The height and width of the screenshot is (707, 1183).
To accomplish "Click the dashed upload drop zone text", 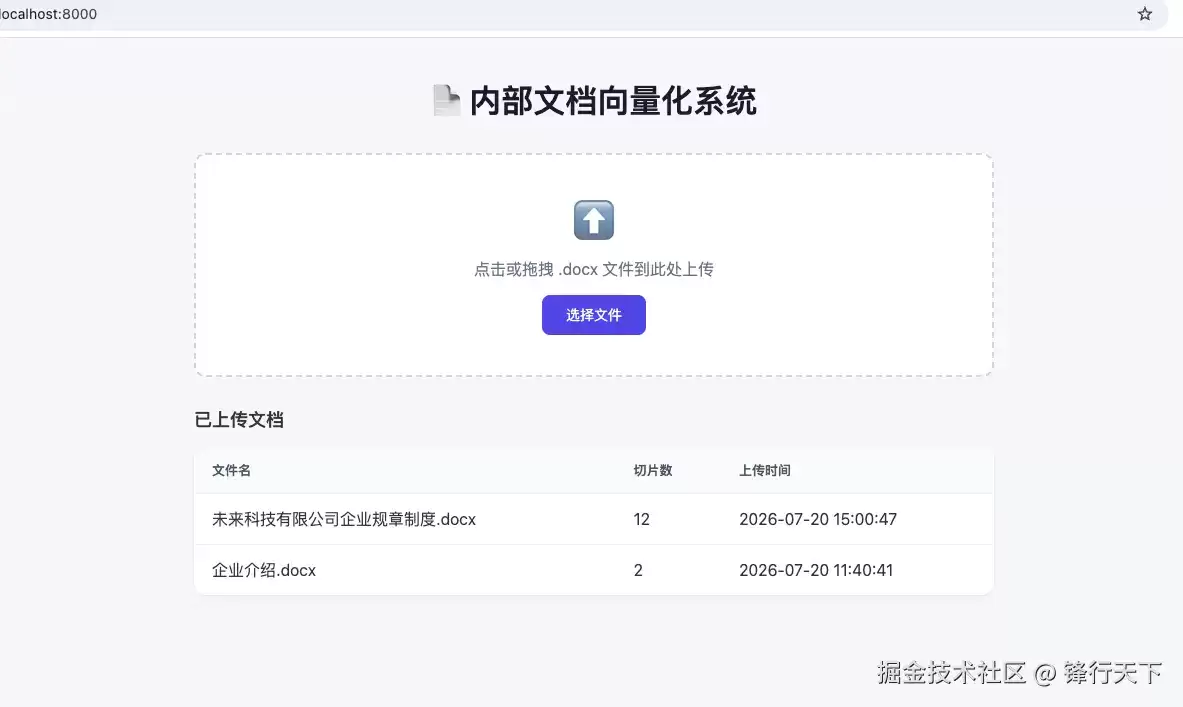I will point(594,269).
